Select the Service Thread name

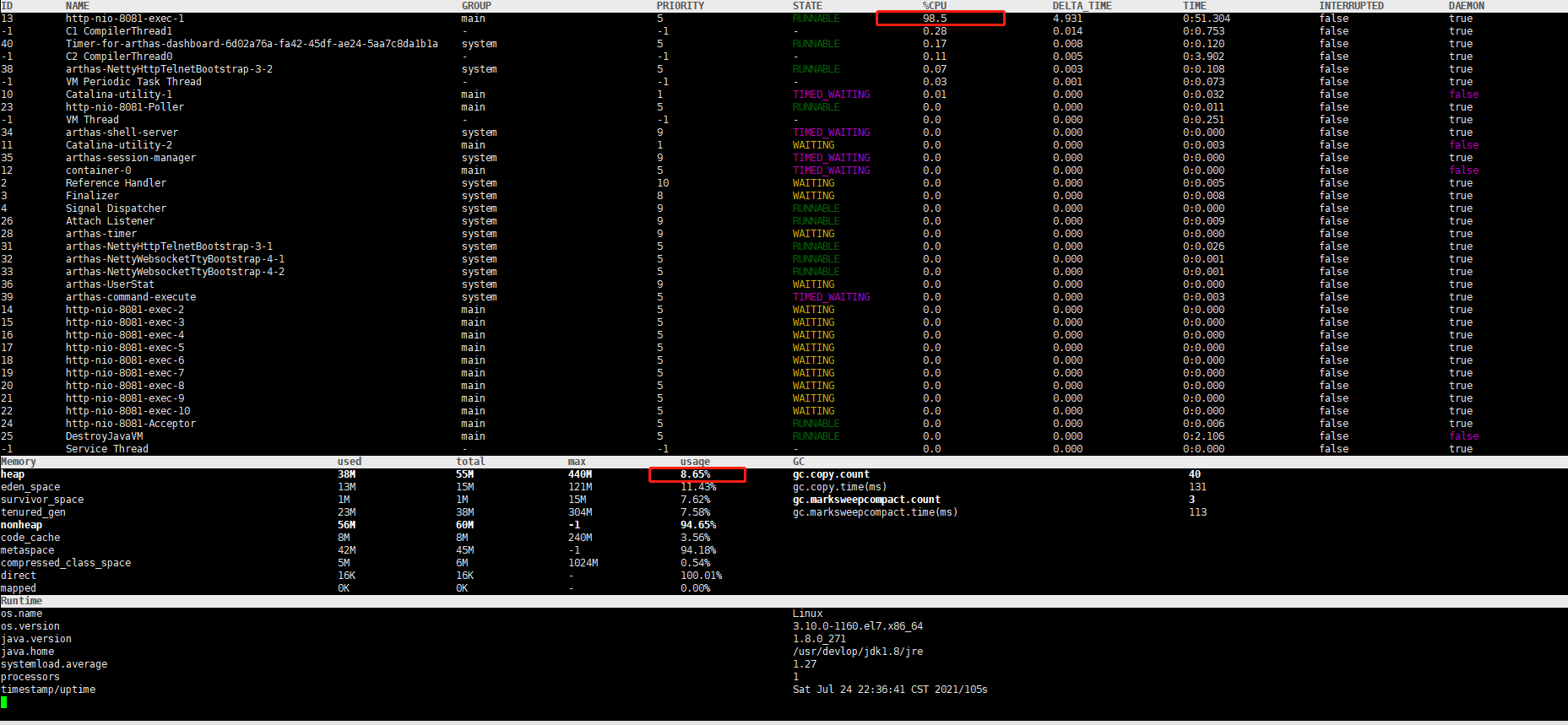click(x=107, y=449)
